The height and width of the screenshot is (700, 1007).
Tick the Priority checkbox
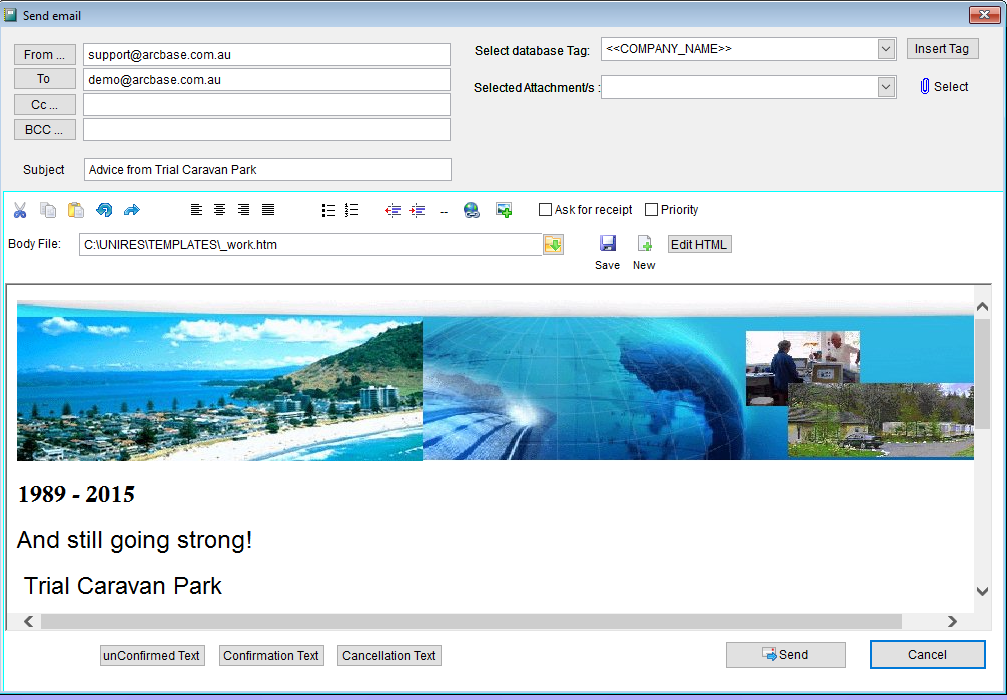click(x=651, y=209)
